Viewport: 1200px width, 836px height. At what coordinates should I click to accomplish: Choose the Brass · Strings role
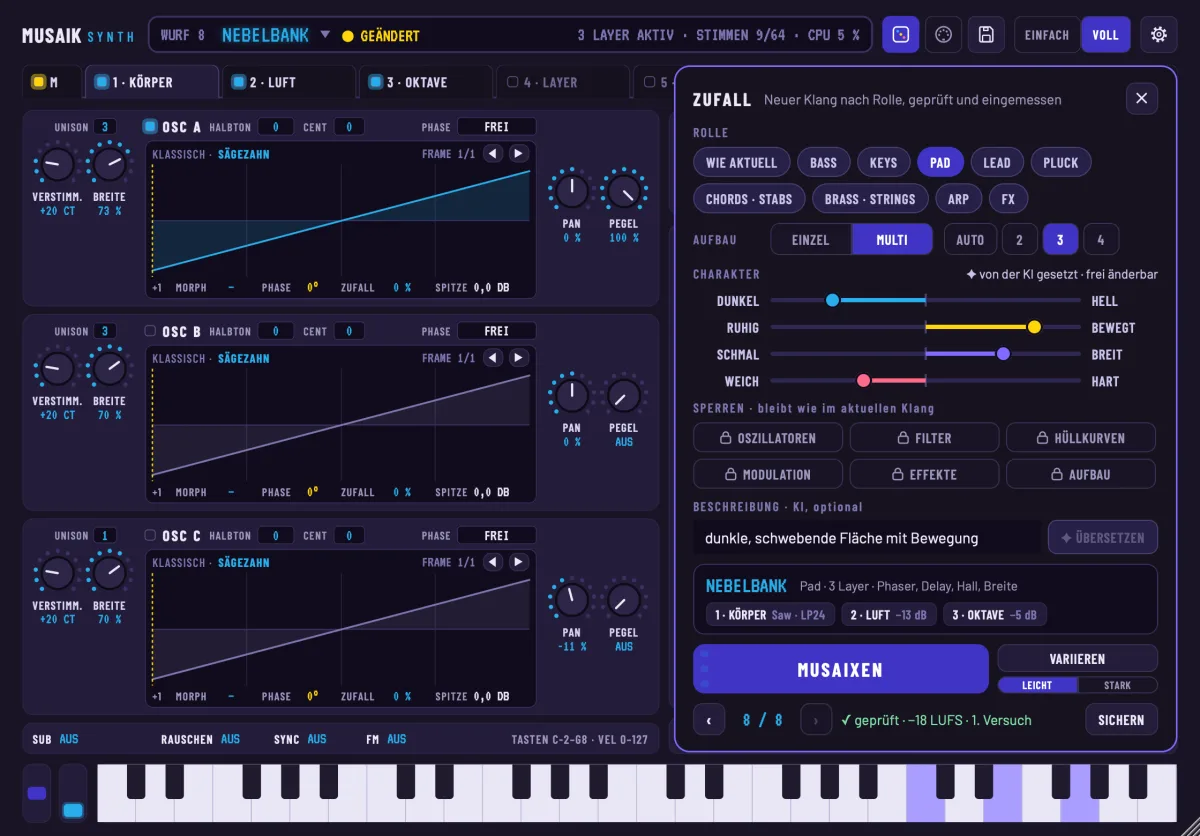pyautogui.click(x=870, y=199)
